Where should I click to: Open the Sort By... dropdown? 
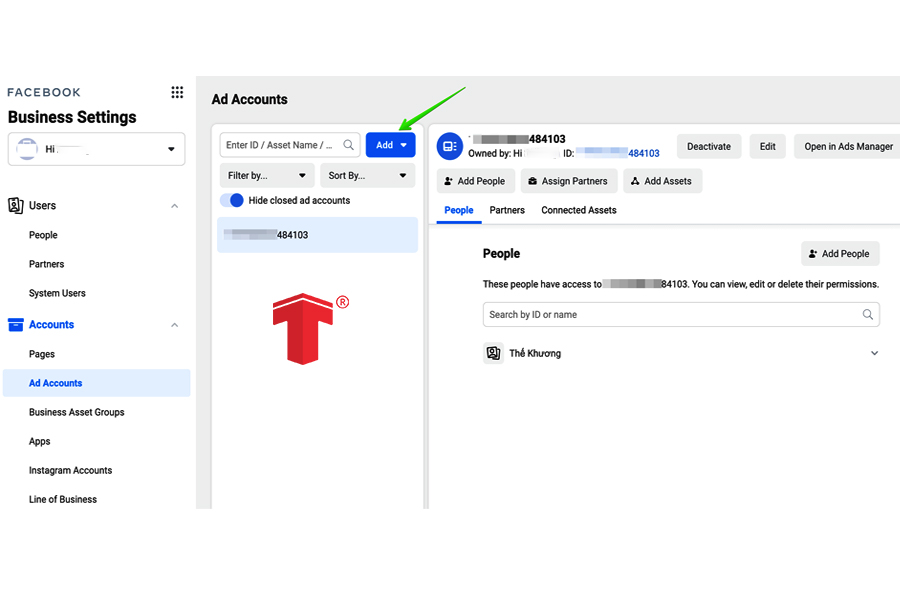click(x=367, y=176)
